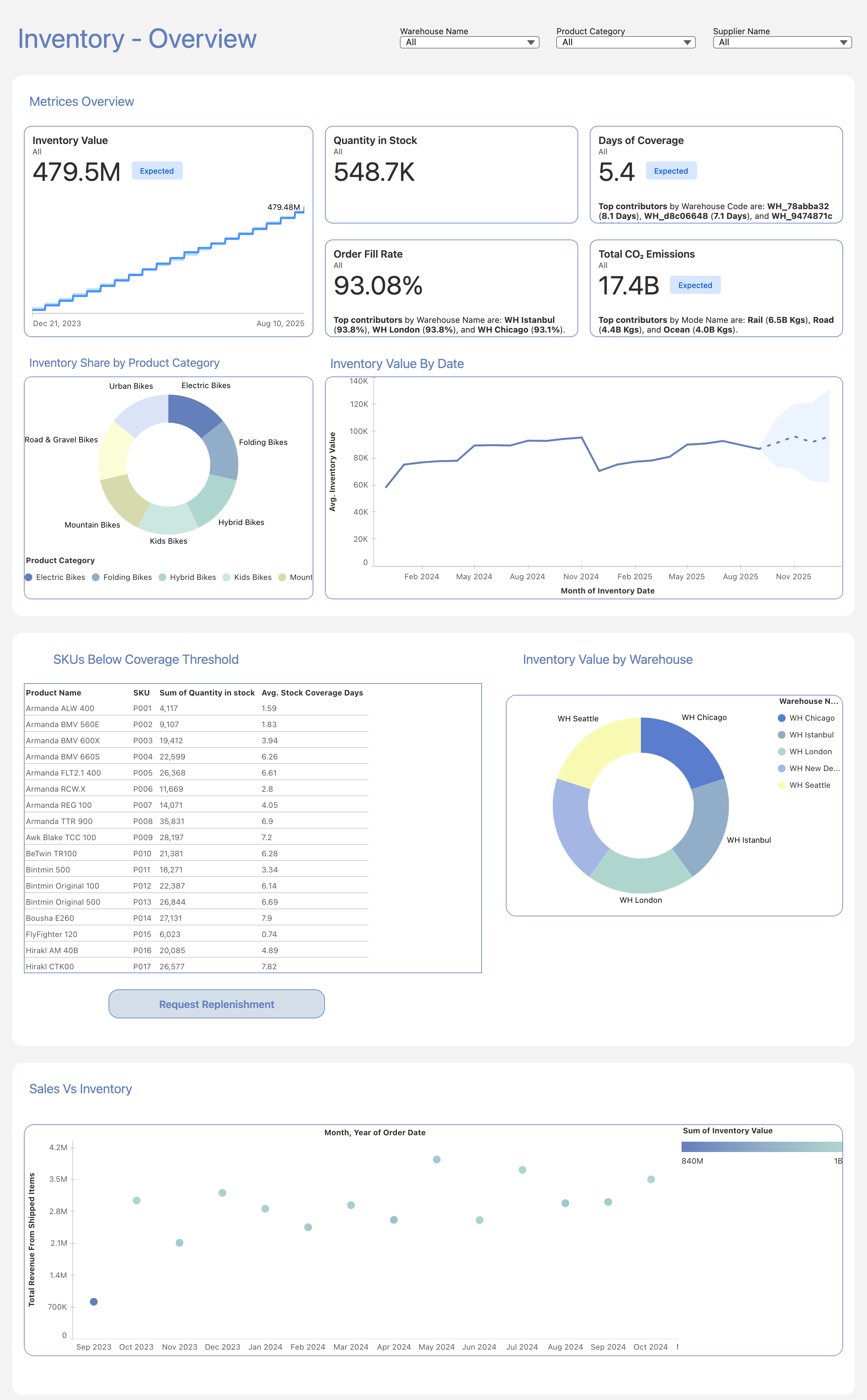This screenshot has width=867, height=1400.
Task: Click the Product Name column header
Action: [x=53, y=693]
